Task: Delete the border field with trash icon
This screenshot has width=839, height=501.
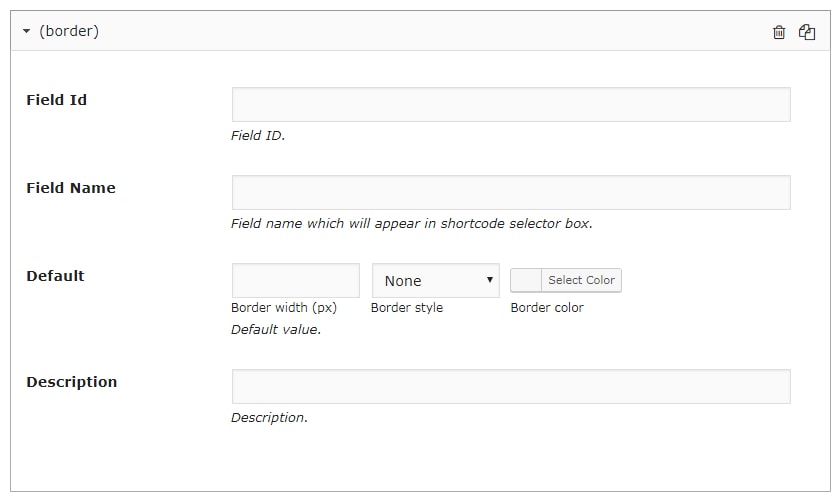Action: tap(779, 32)
